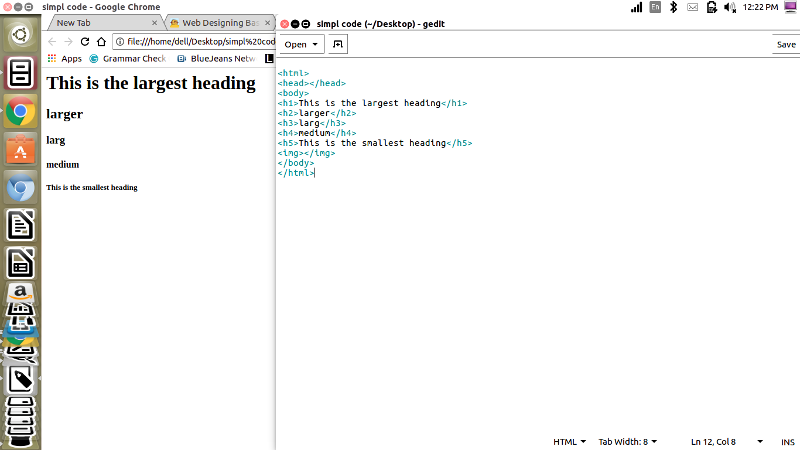The width and height of the screenshot is (800, 450).
Task: Open the Tab Width dropdown
Action: [x=628, y=442]
